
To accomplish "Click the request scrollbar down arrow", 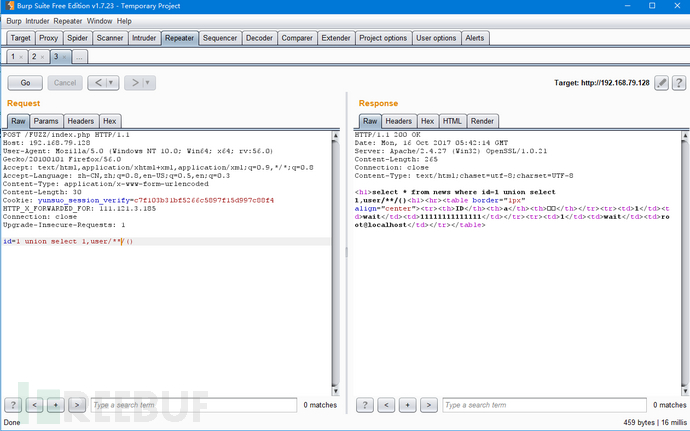I will [335, 390].
